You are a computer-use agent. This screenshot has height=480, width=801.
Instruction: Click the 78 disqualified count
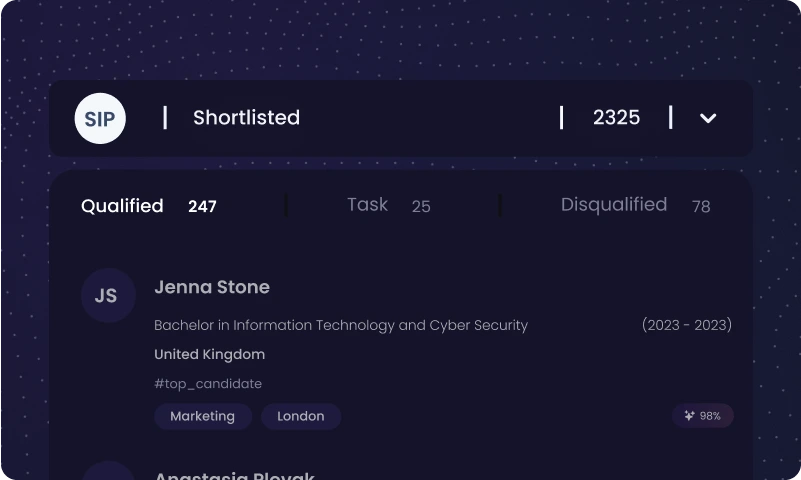tap(701, 206)
